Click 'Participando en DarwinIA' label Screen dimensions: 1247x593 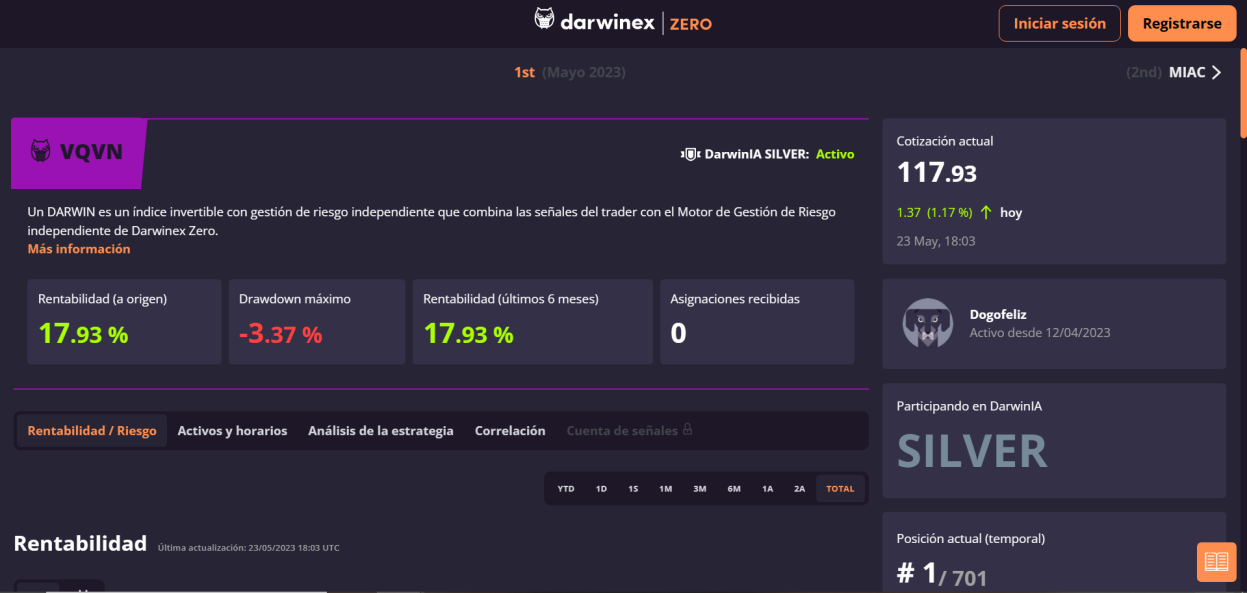(x=969, y=406)
